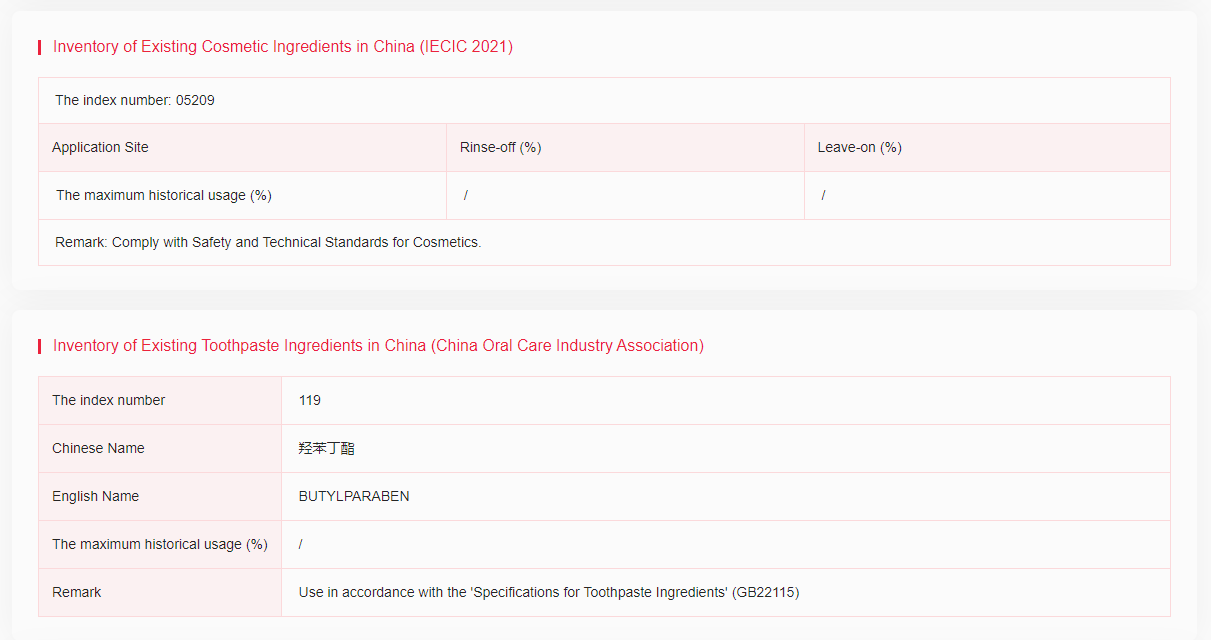Click the Leave-on (%) column header
This screenshot has width=1211, height=640.
tap(859, 147)
